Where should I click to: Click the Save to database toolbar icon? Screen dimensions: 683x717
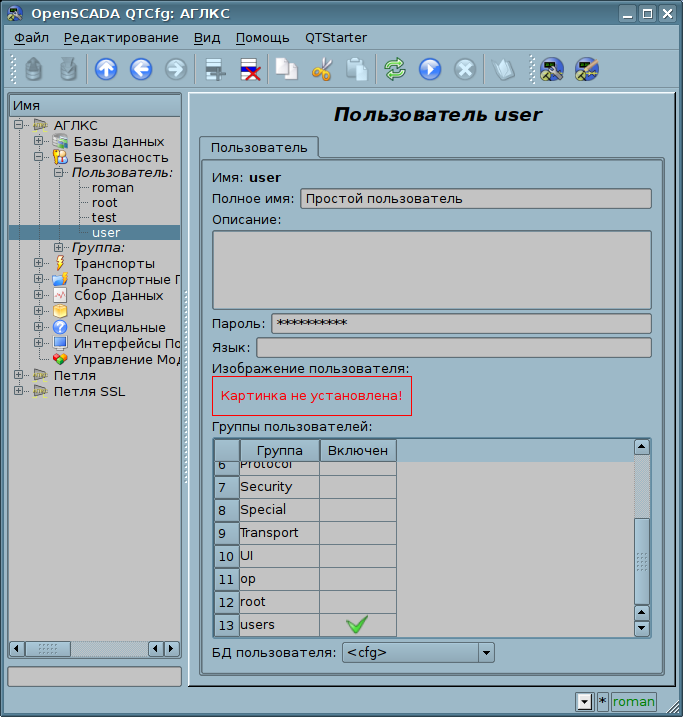coord(68,70)
